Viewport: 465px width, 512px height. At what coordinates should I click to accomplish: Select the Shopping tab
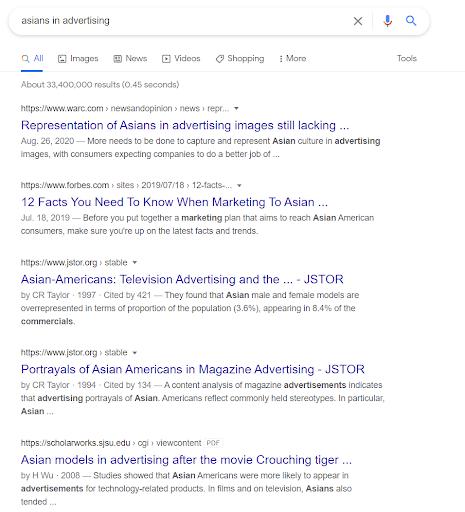[x=240, y=59]
